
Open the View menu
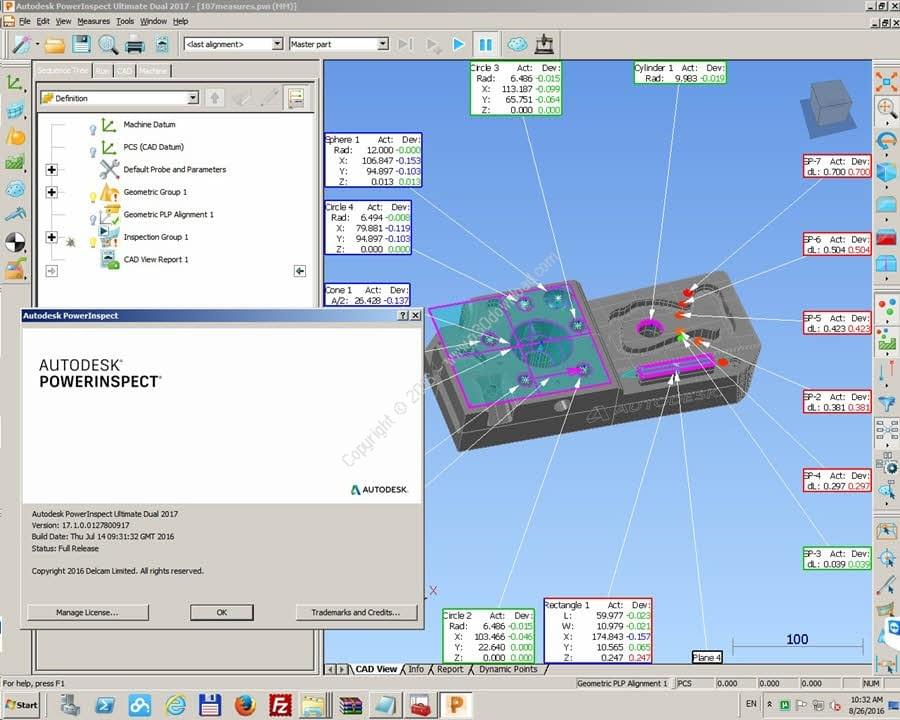[63, 21]
